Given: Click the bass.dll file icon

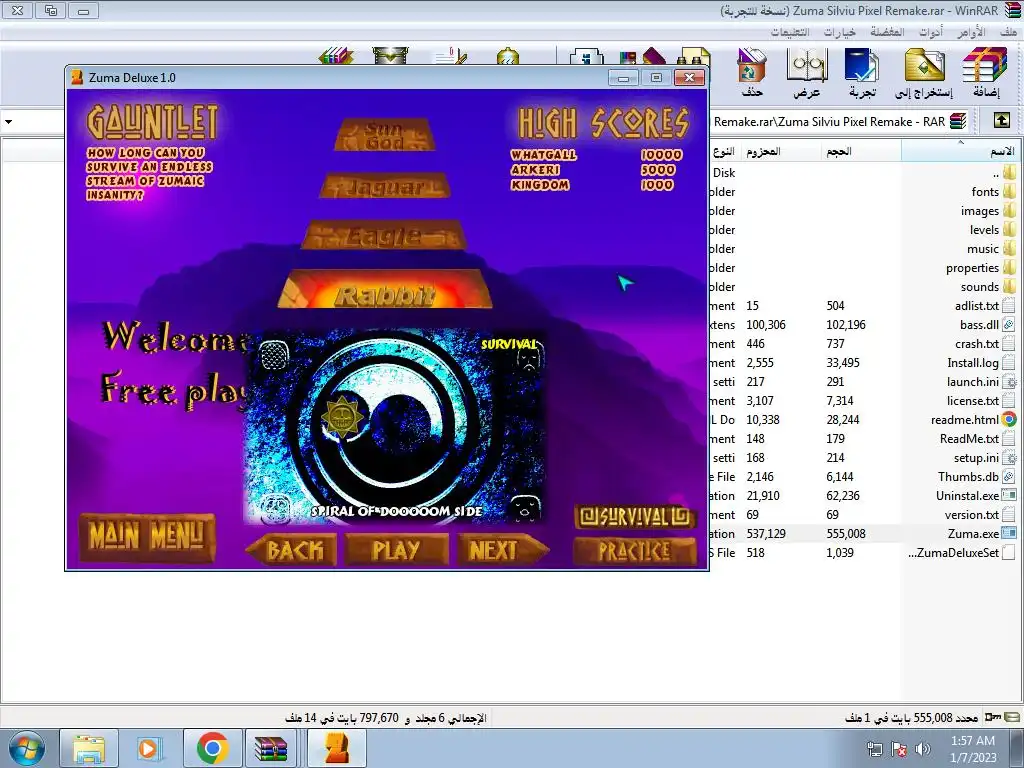Looking at the screenshot, I should [x=1009, y=324].
